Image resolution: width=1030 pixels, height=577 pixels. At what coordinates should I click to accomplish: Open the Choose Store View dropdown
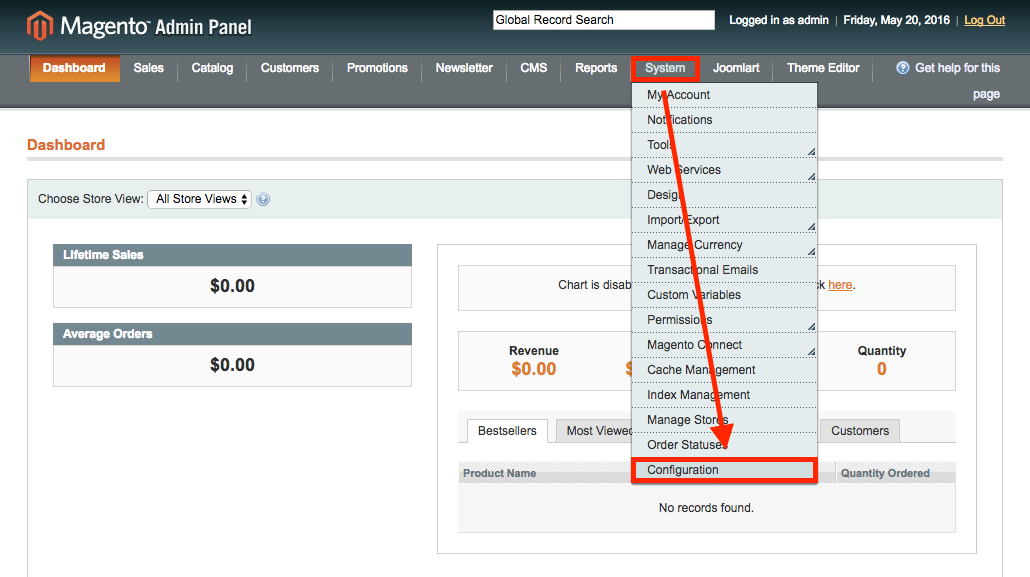(x=200, y=199)
